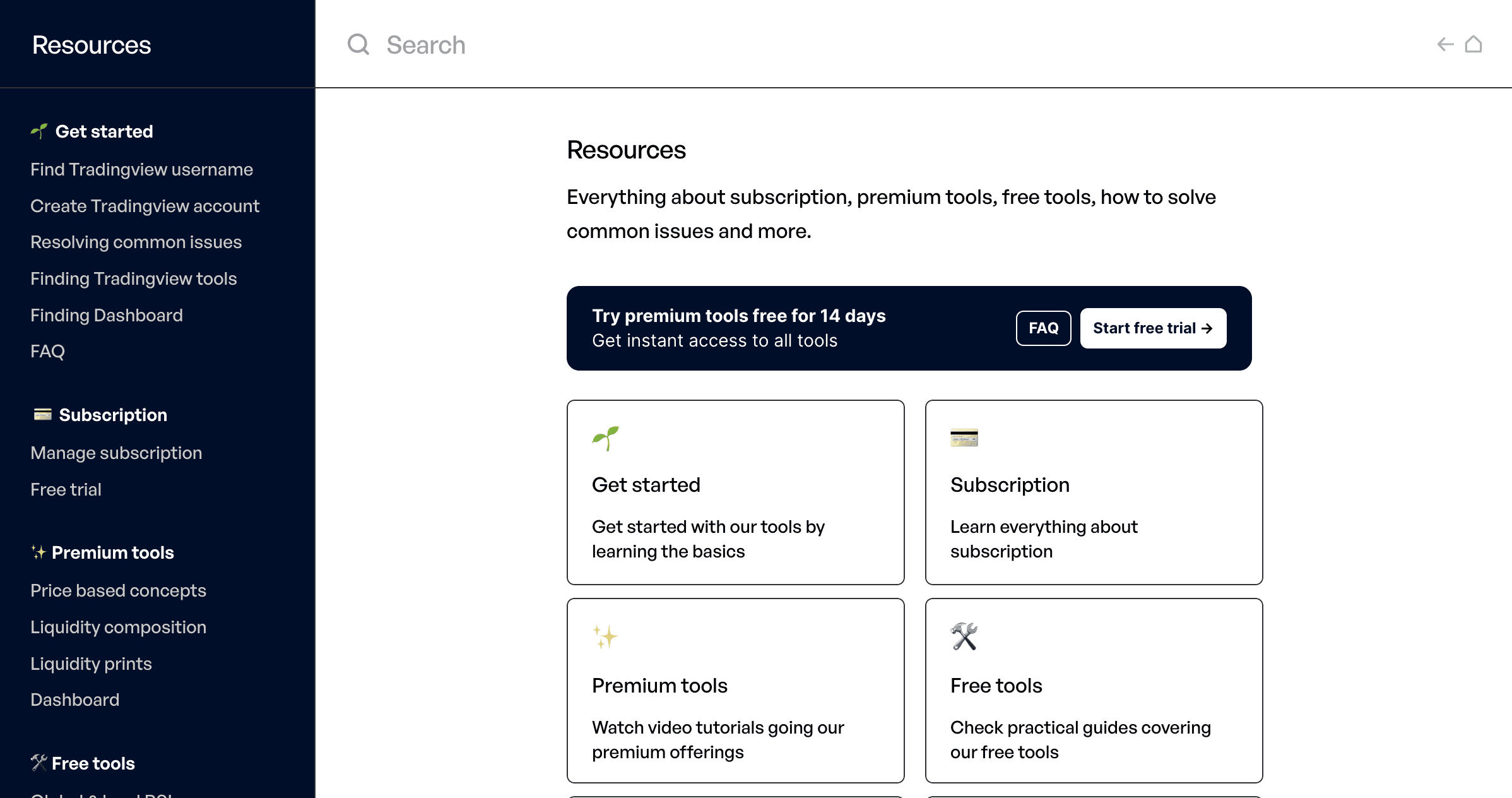This screenshot has height=798, width=1512.
Task: Click the FAQ button in banner
Action: [1043, 328]
